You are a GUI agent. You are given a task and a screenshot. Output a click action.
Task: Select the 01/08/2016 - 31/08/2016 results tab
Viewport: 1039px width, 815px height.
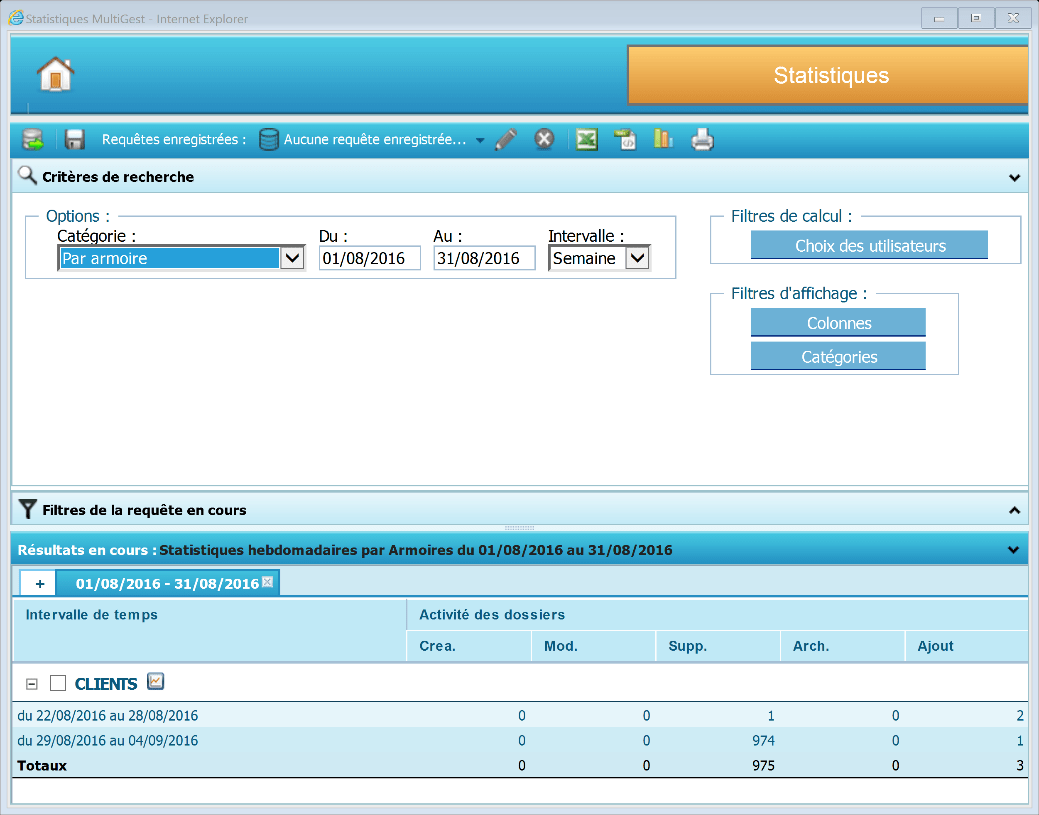pos(167,583)
